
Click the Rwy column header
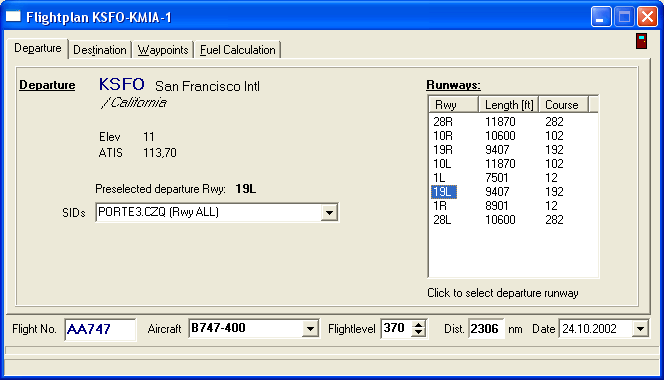tap(454, 105)
